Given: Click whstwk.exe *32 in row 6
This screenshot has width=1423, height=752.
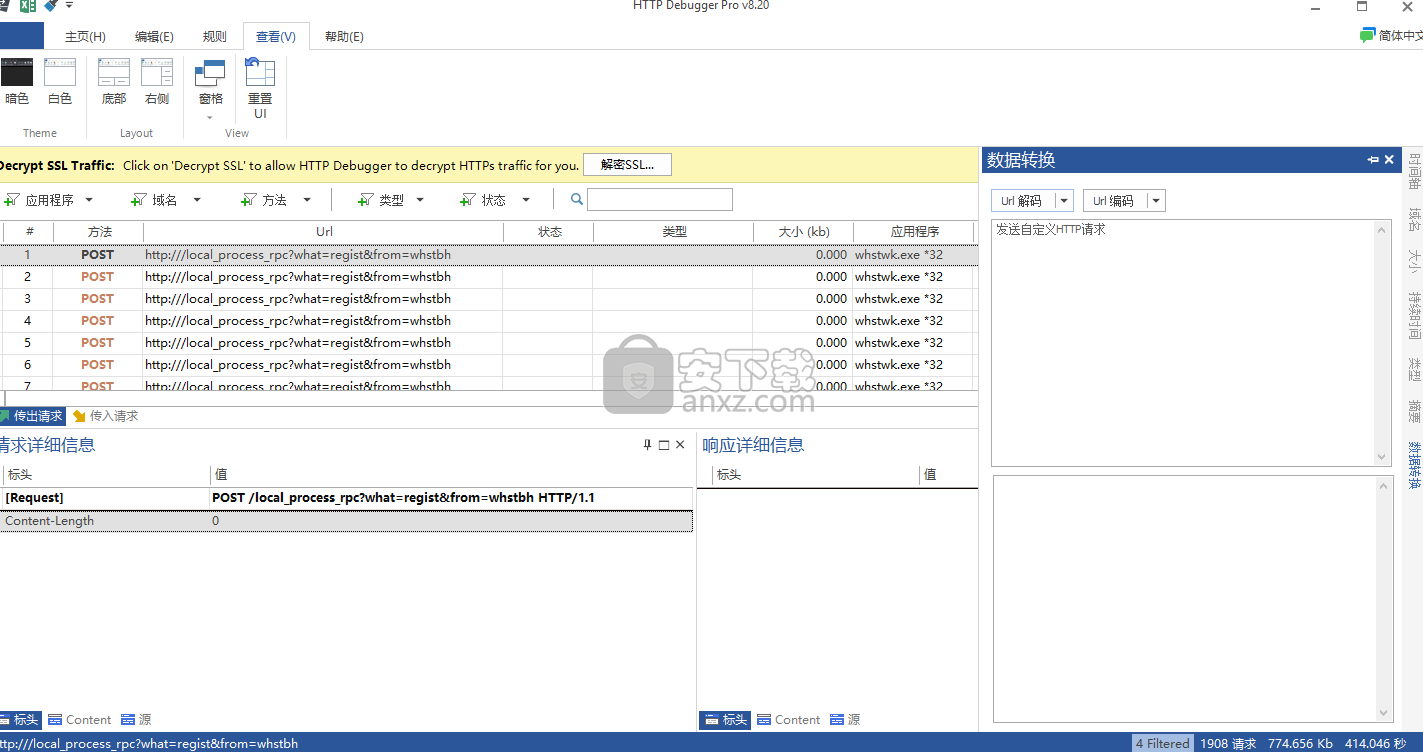Looking at the screenshot, I should (899, 365).
